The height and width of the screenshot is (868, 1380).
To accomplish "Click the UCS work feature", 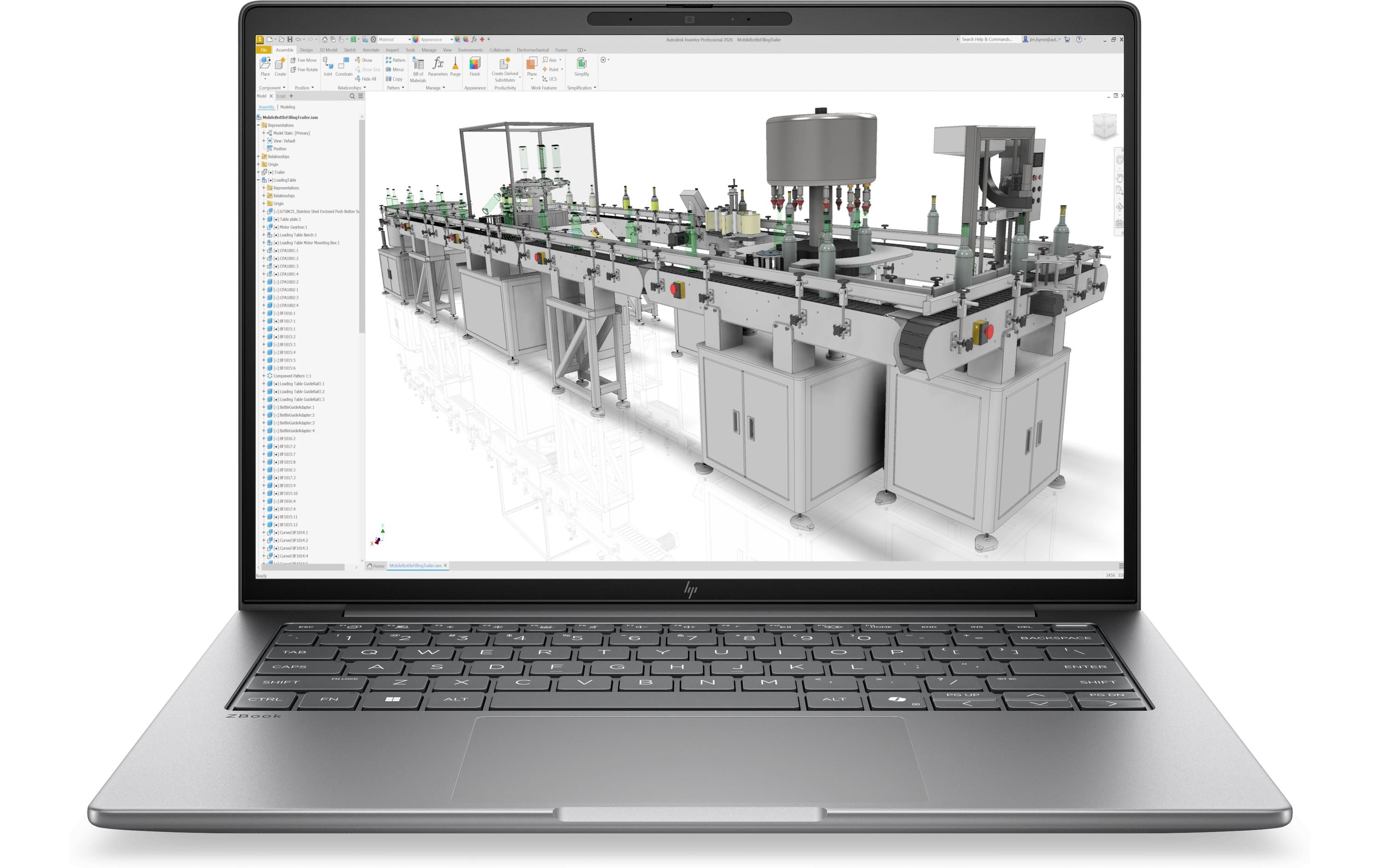I will point(550,79).
